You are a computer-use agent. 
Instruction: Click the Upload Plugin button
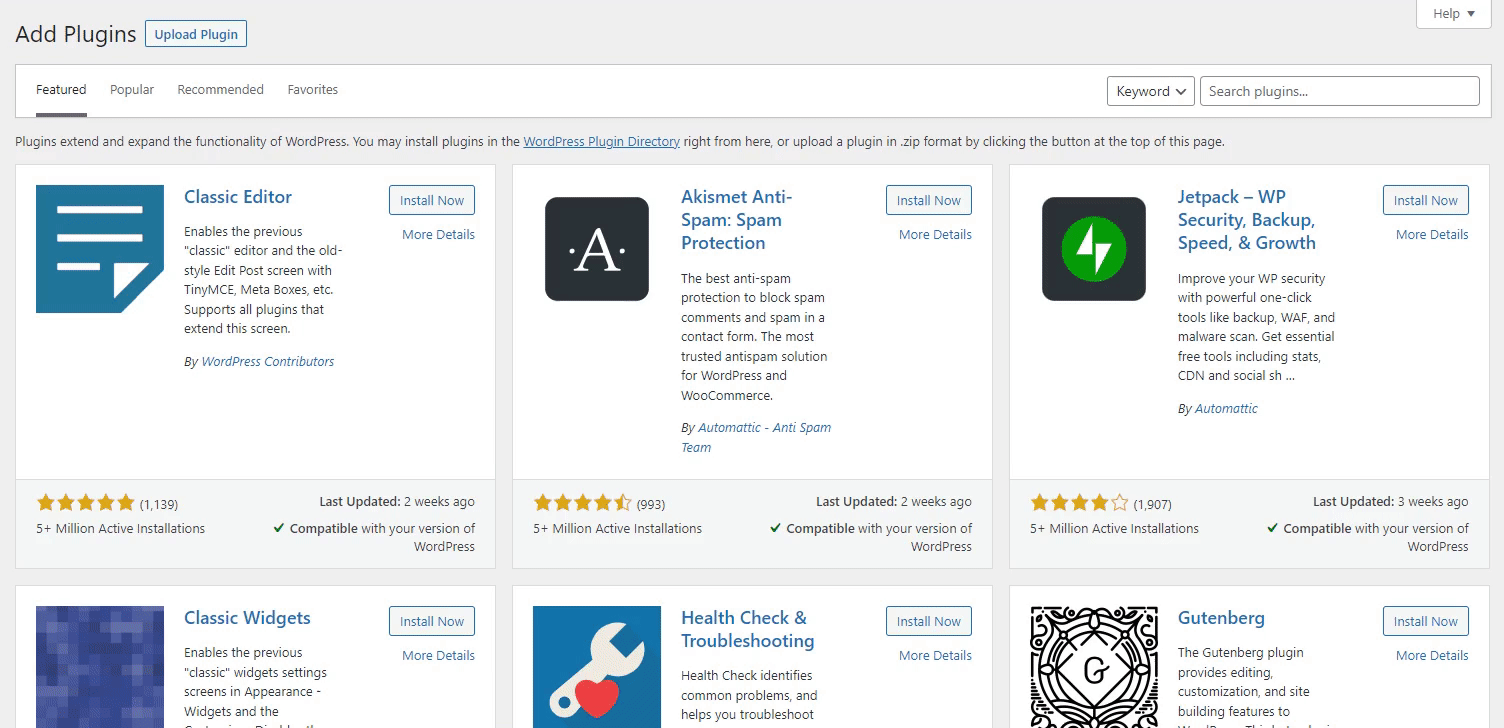[x=196, y=34]
